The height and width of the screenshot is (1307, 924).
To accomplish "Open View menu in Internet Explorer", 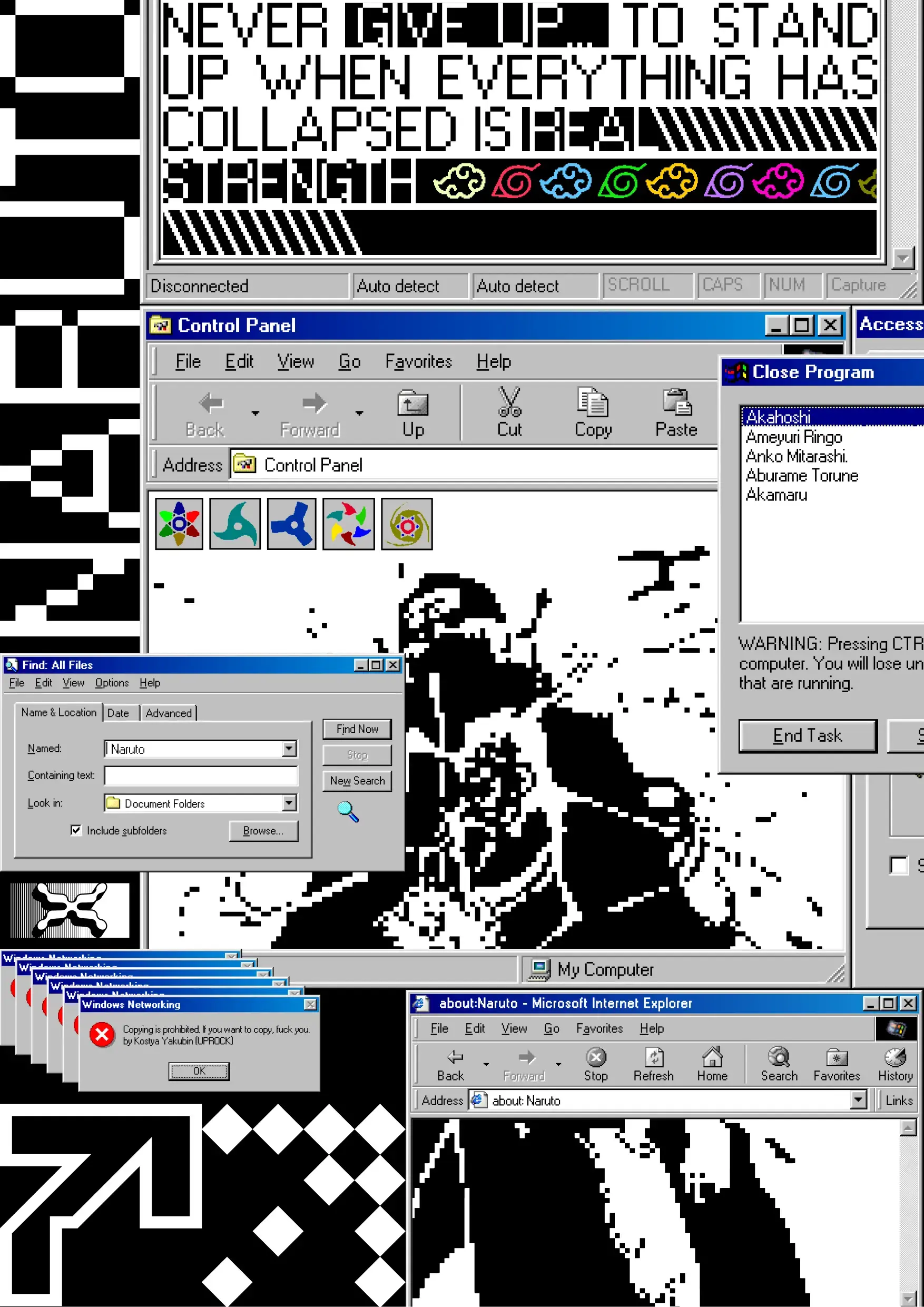I will [514, 1029].
